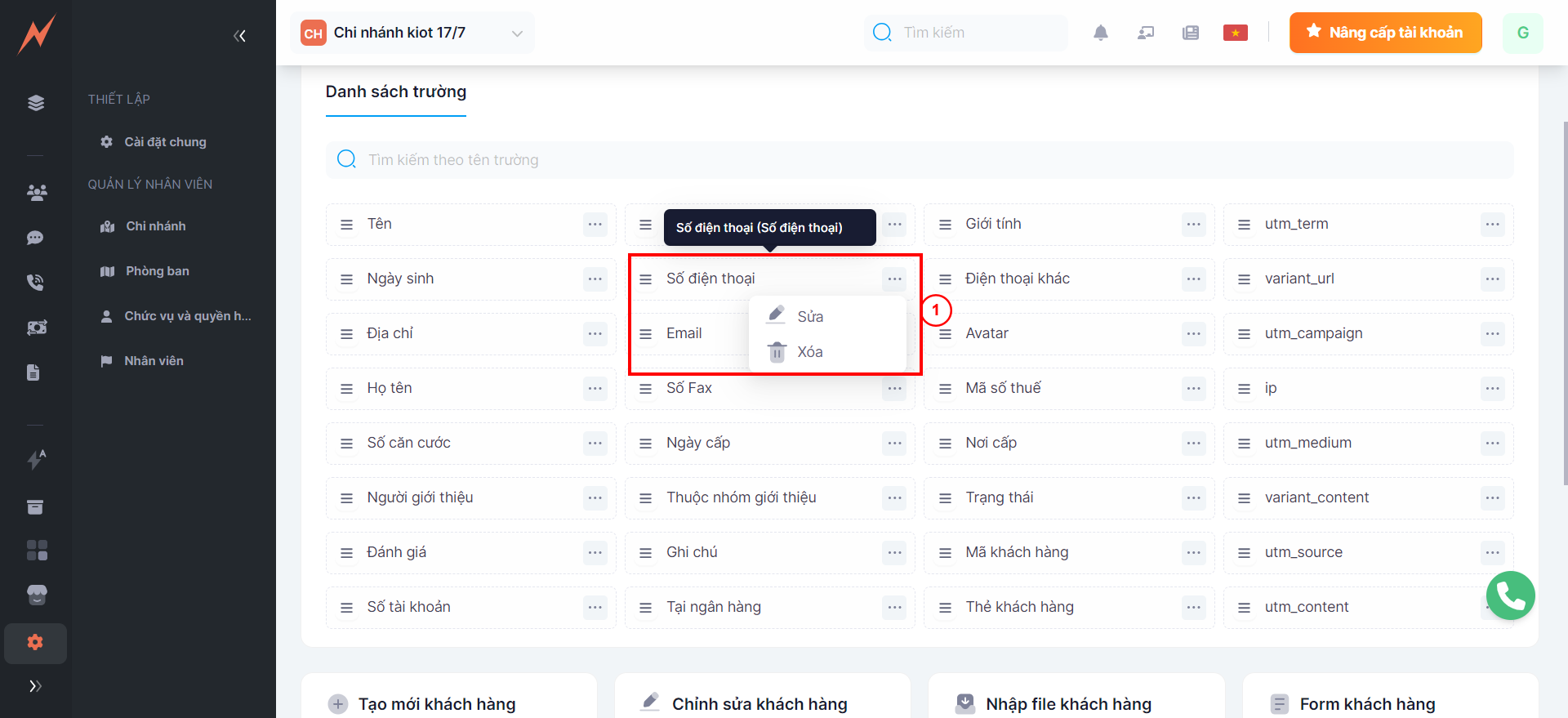Expand the left sidebar with bottom chevrons

coord(35,686)
